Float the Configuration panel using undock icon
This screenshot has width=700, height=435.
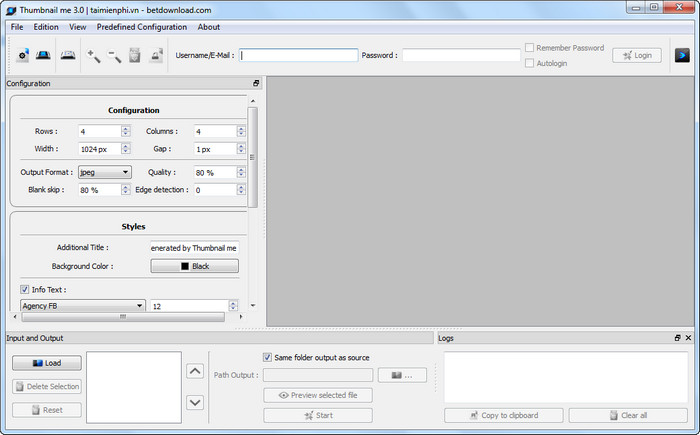click(x=256, y=83)
